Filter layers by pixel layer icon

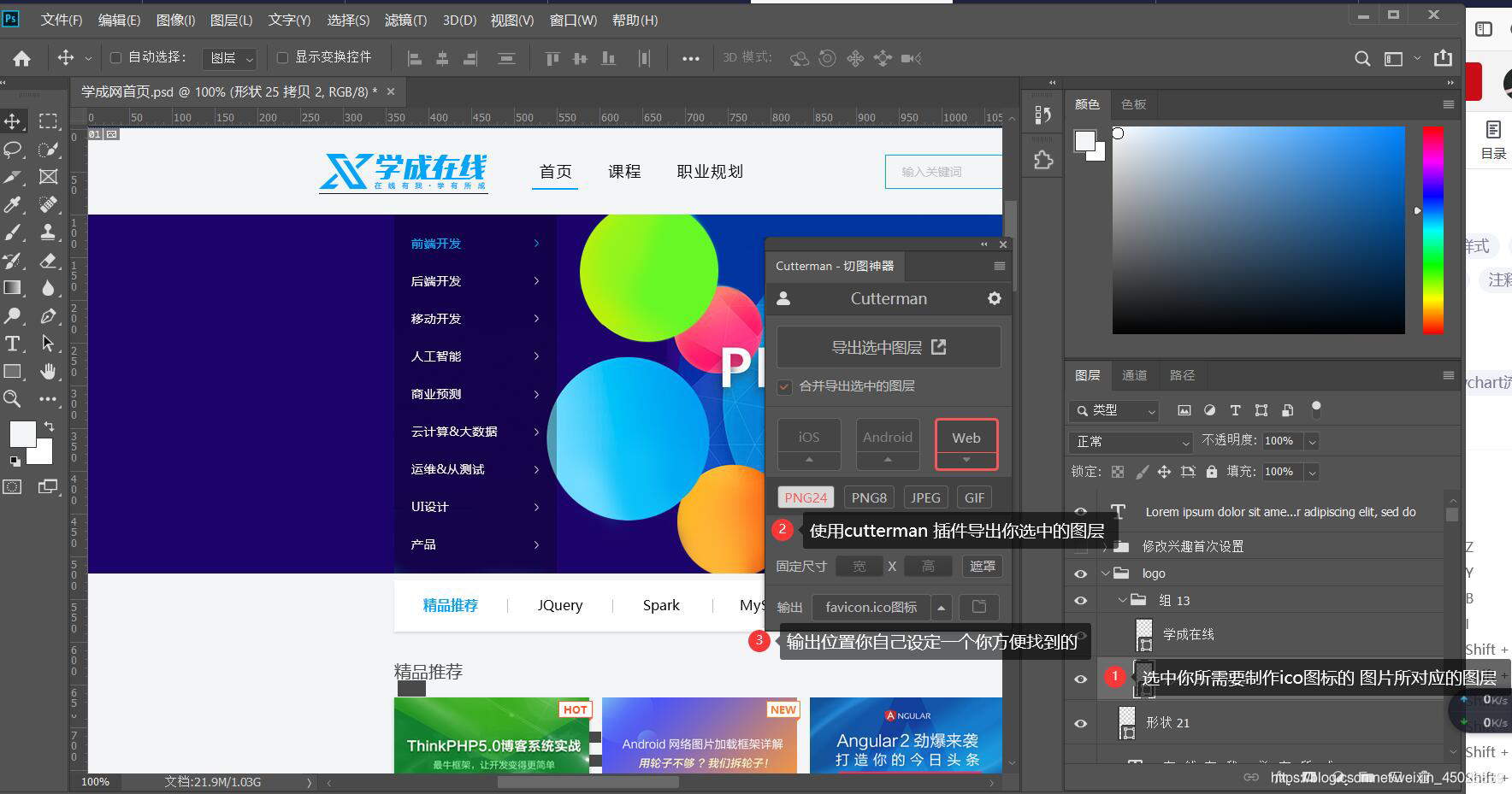coord(1184,410)
